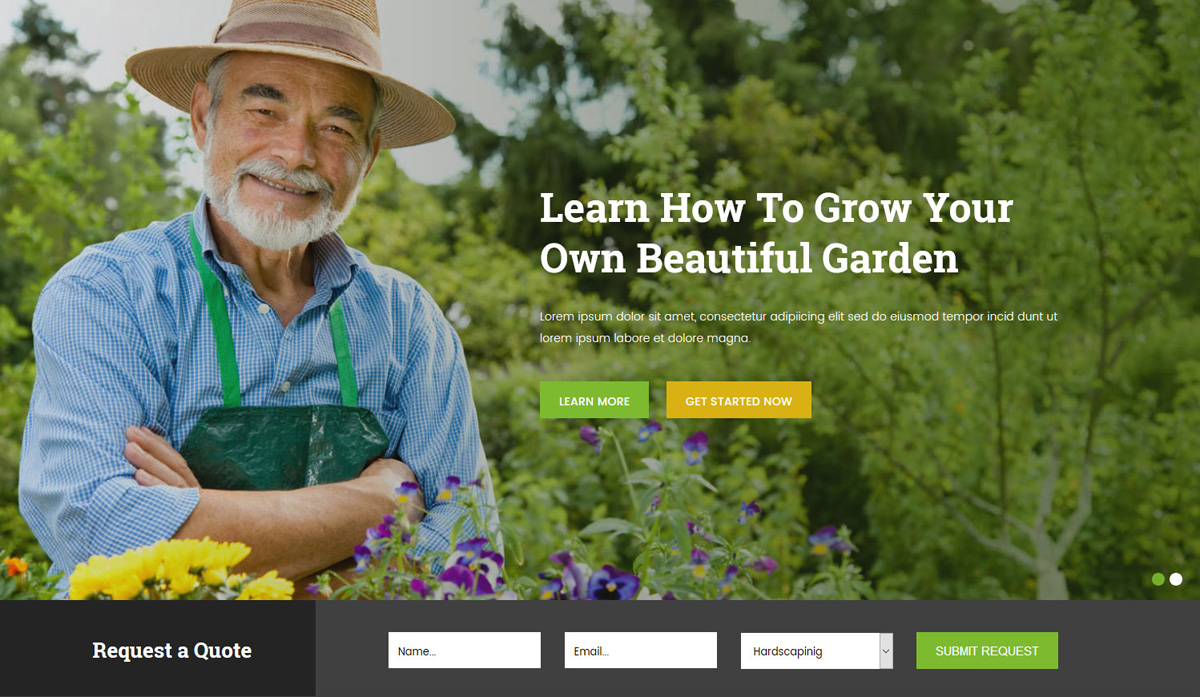
Task: Click the dark panel around Request a Quote
Action: coord(158,648)
